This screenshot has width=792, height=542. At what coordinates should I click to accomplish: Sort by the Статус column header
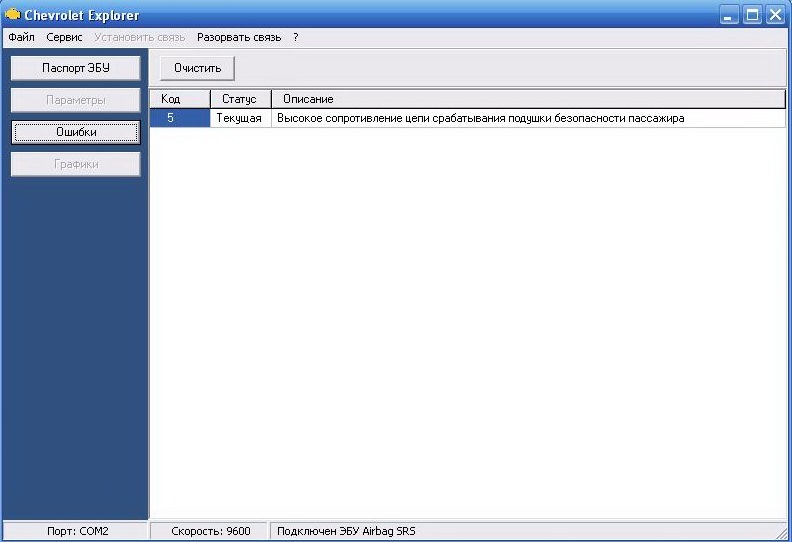(x=240, y=99)
